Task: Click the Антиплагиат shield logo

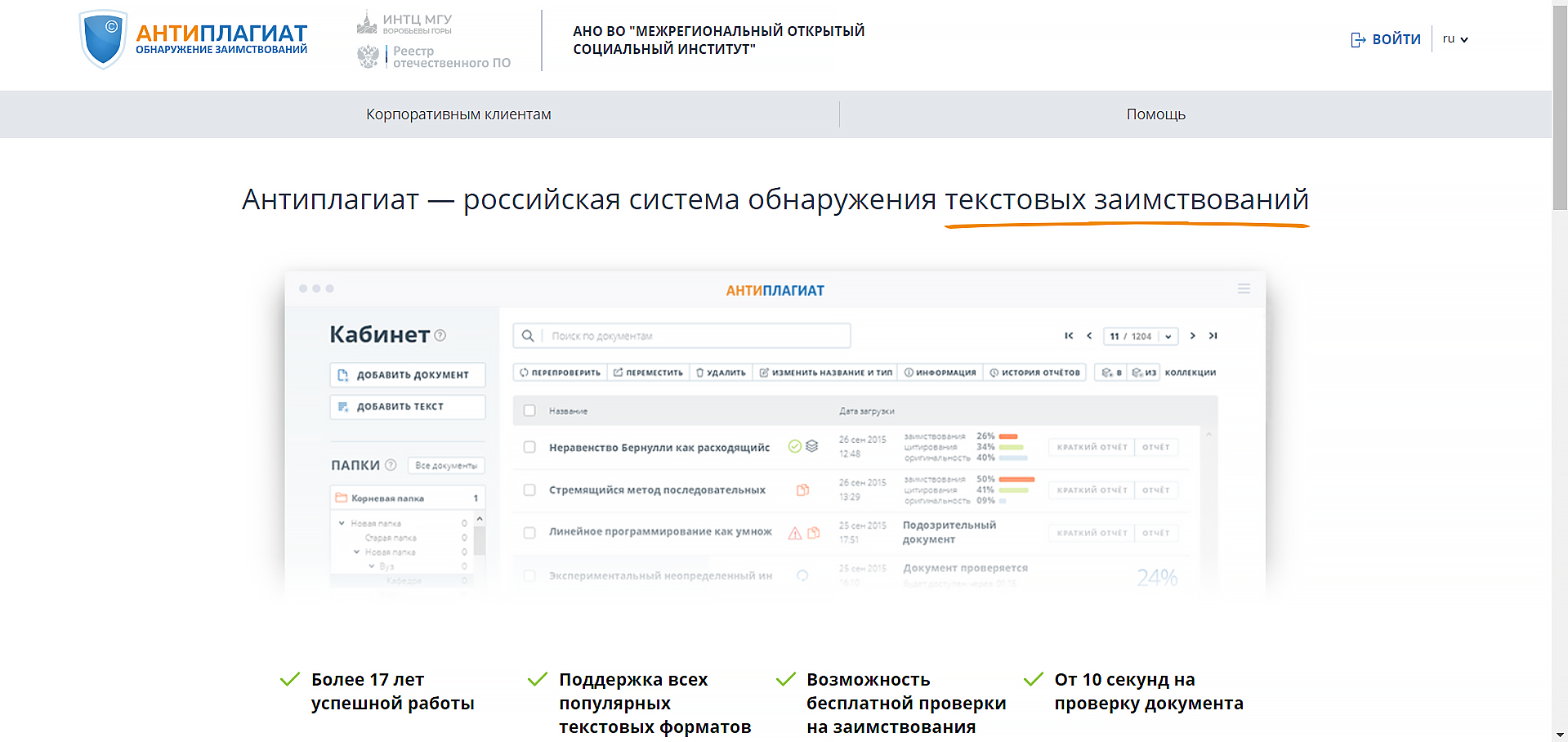Action: click(103, 38)
